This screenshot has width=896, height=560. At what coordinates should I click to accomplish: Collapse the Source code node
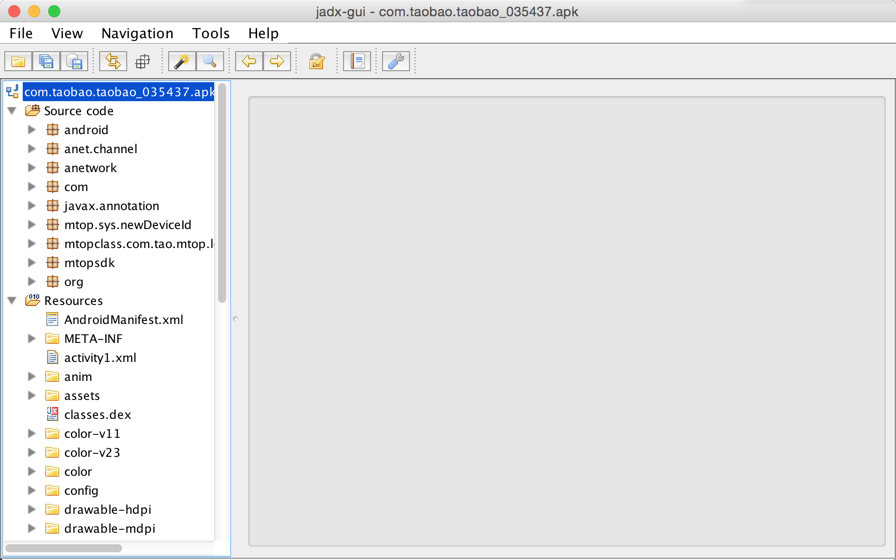tap(11, 111)
